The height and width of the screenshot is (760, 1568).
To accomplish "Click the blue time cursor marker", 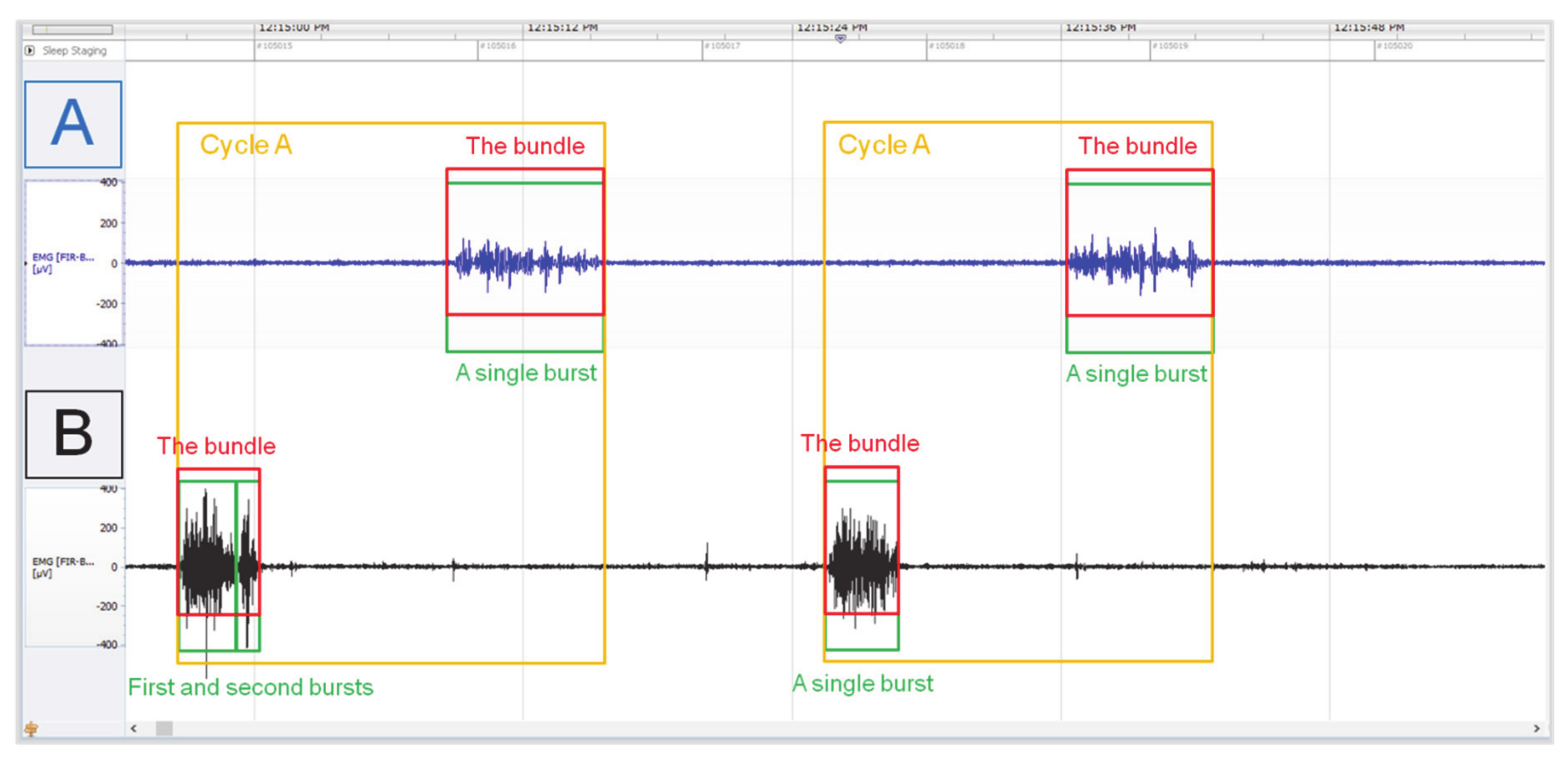I will click(840, 38).
